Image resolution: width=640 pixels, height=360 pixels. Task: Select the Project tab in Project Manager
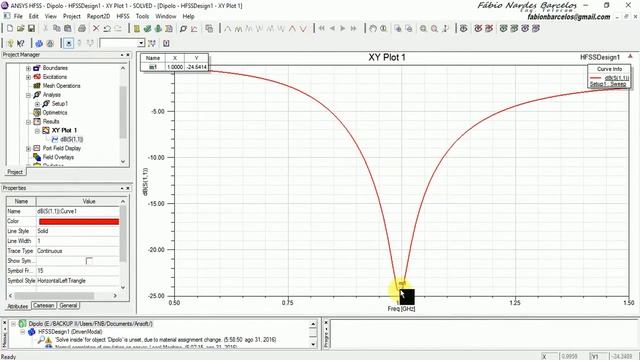15,172
